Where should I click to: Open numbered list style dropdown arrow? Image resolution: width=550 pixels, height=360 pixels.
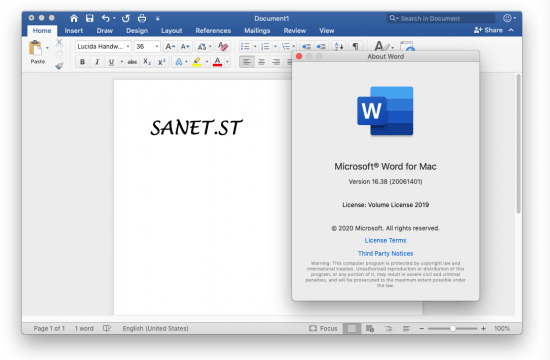point(275,46)
